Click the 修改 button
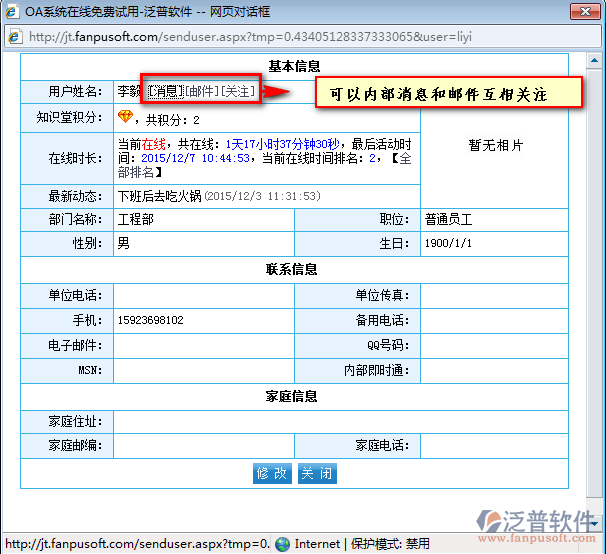This screenshot has width=606, height=554. click(x=273, y=473)
